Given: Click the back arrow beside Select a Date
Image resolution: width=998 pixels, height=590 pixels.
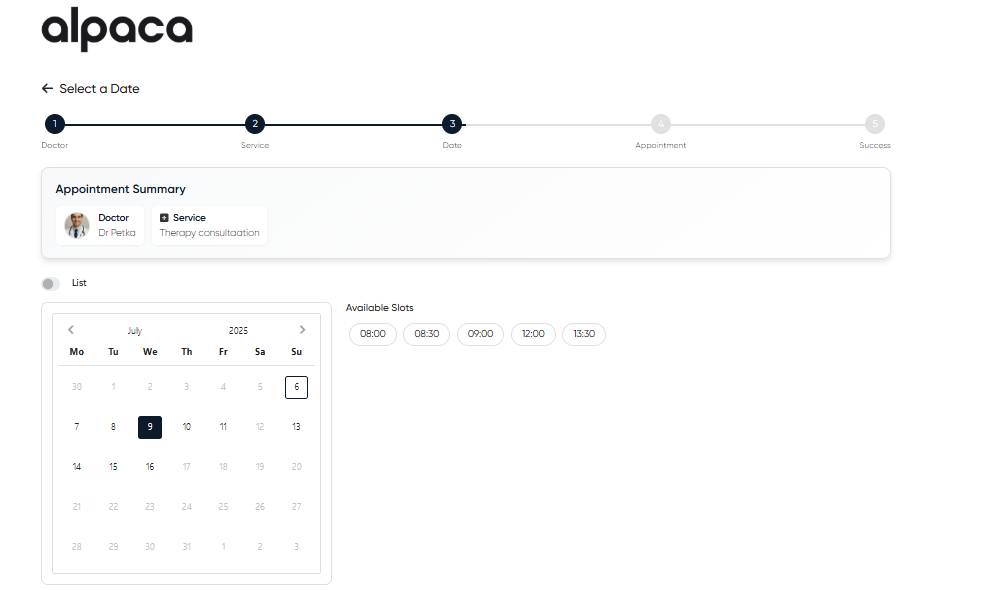Looking at the screenshot, I should click(x=47, y=89).
